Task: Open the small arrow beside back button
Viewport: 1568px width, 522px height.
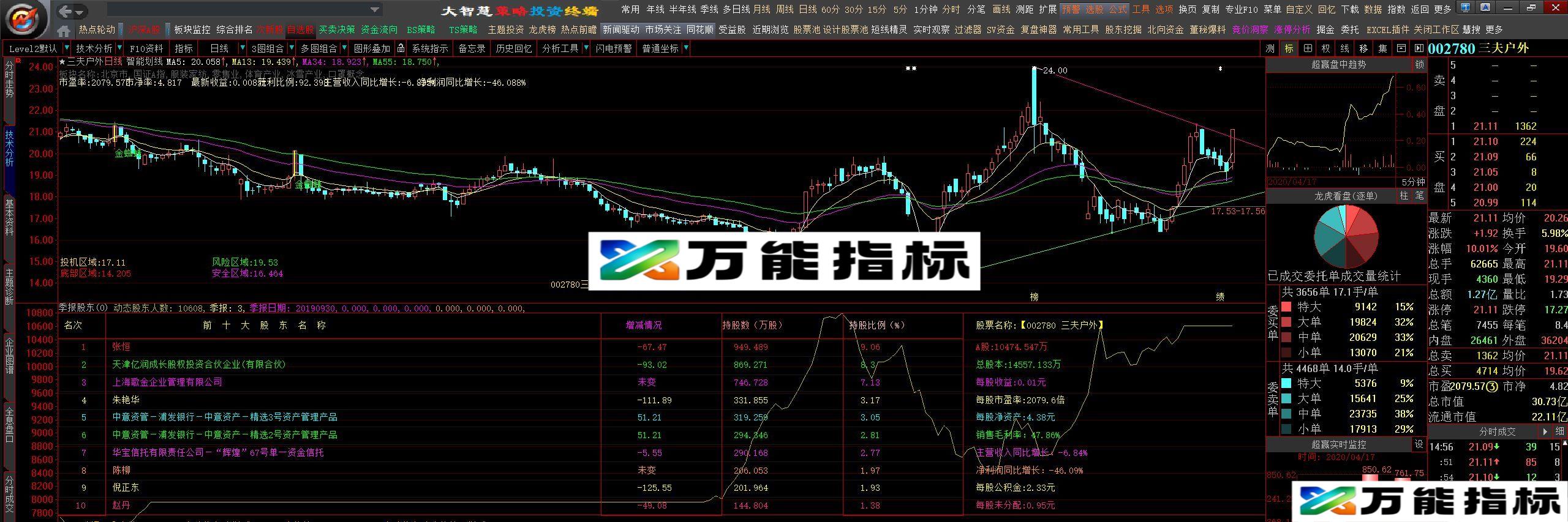Action: 80,12
